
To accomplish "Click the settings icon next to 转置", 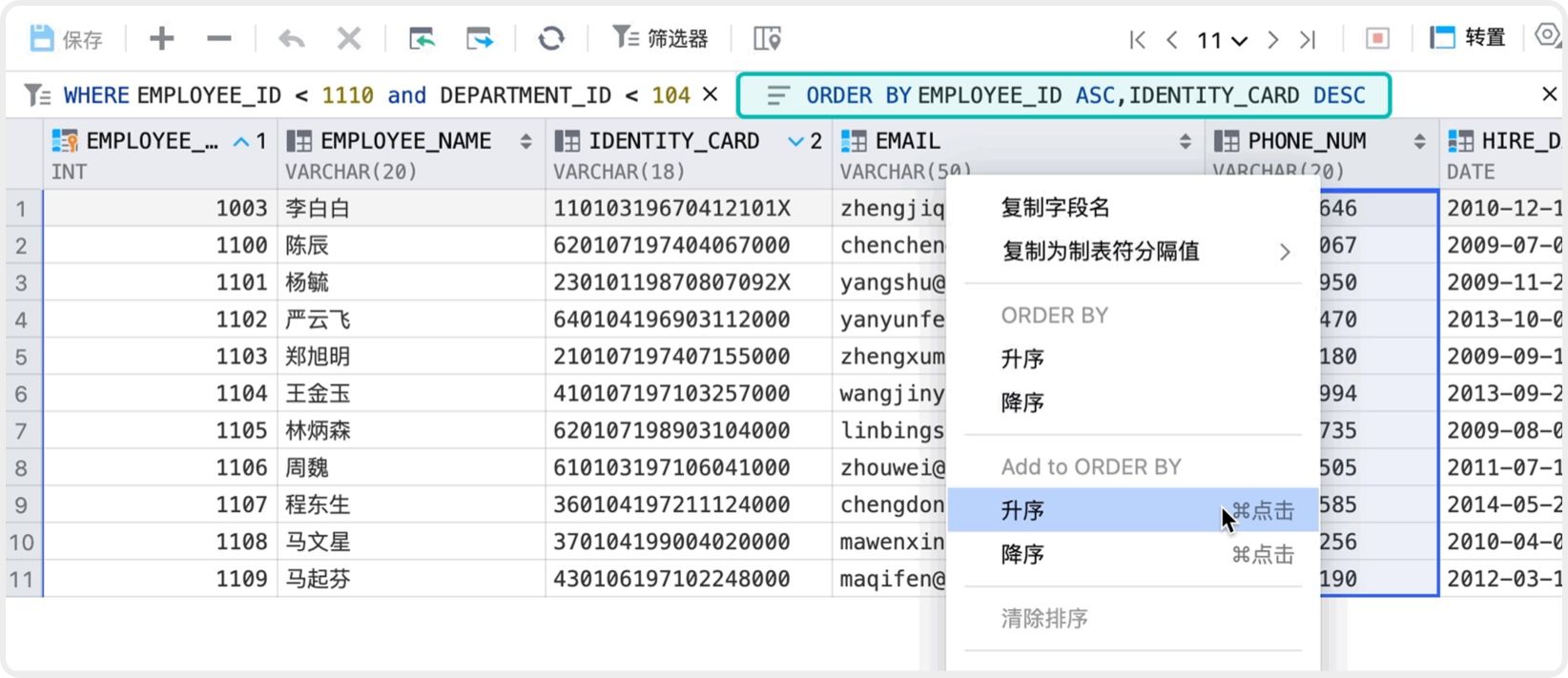I will pyautogui.click(x=1548, y=36).
